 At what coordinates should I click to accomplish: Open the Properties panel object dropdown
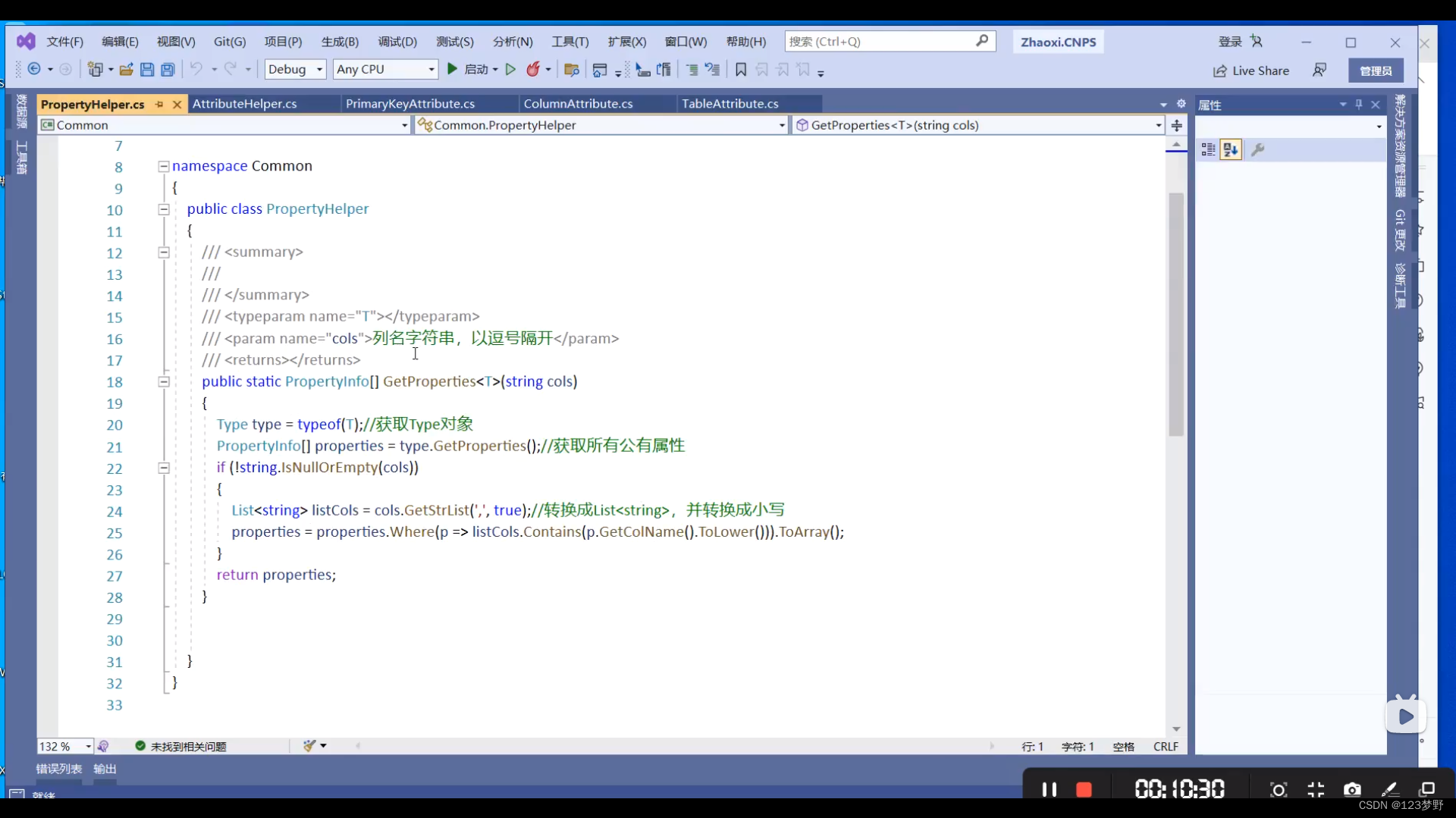(1290, 127)
